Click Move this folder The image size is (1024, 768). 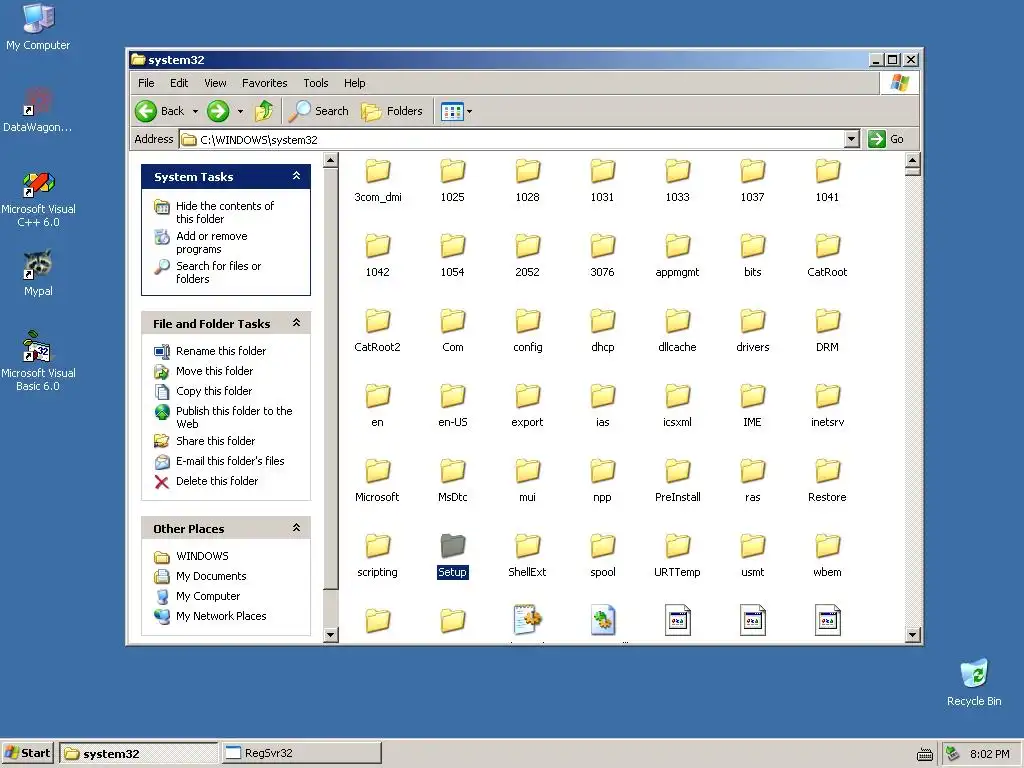(x=214, y=371)
